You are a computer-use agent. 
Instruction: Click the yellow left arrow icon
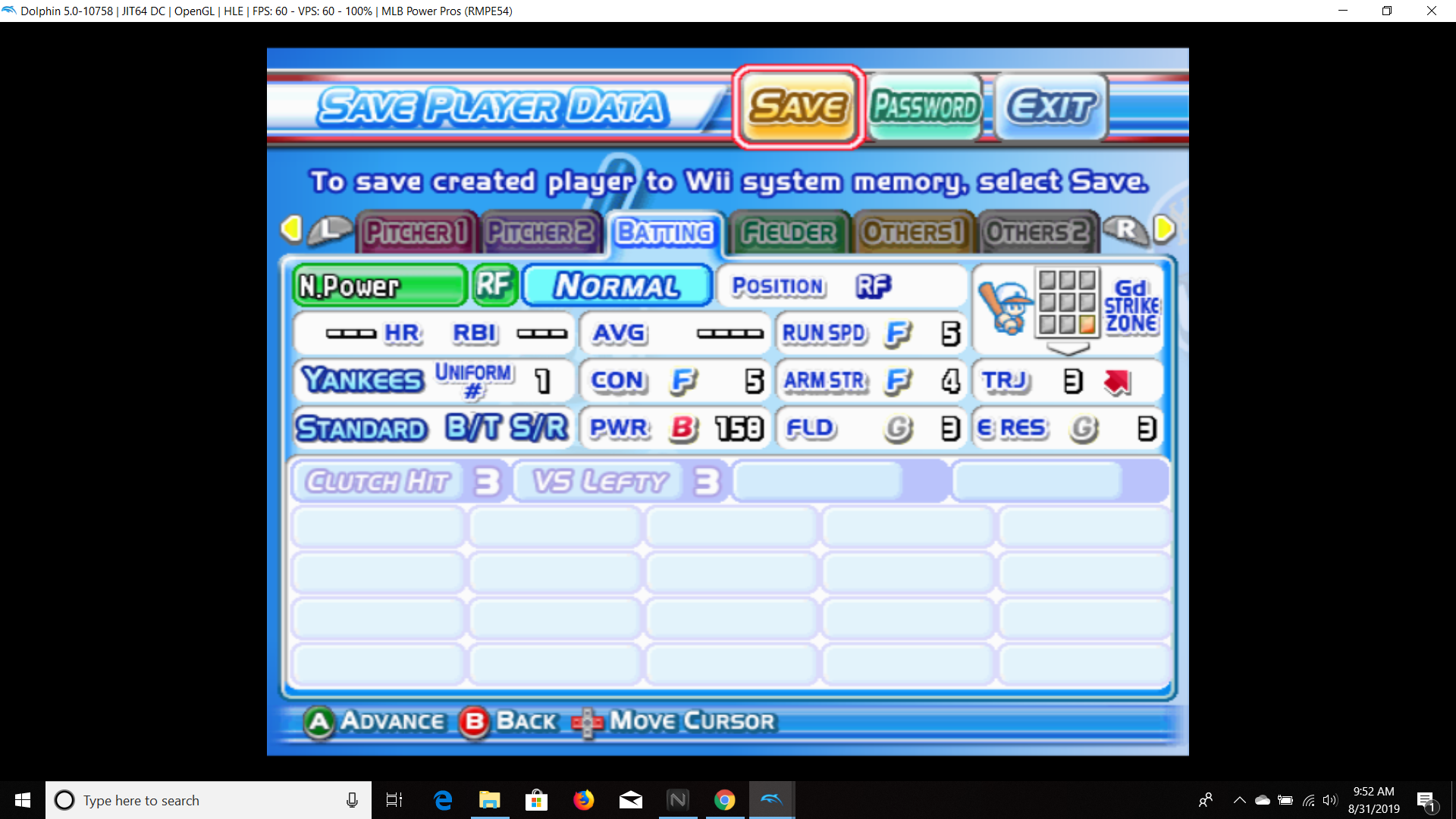coord(291,229)
